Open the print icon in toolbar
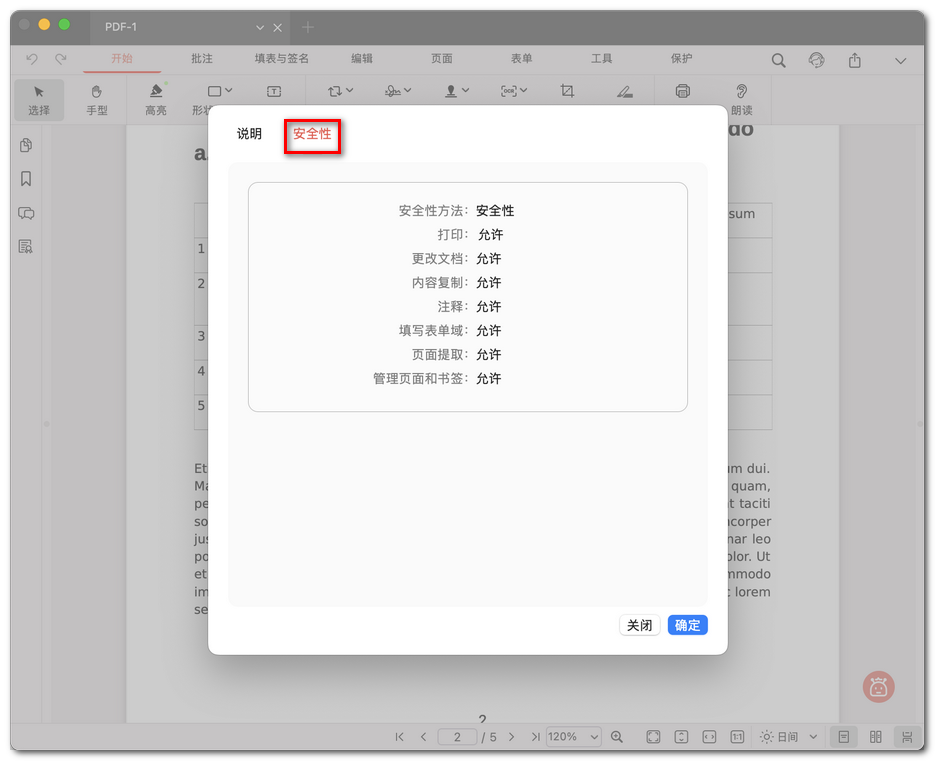 pos(681,90)
